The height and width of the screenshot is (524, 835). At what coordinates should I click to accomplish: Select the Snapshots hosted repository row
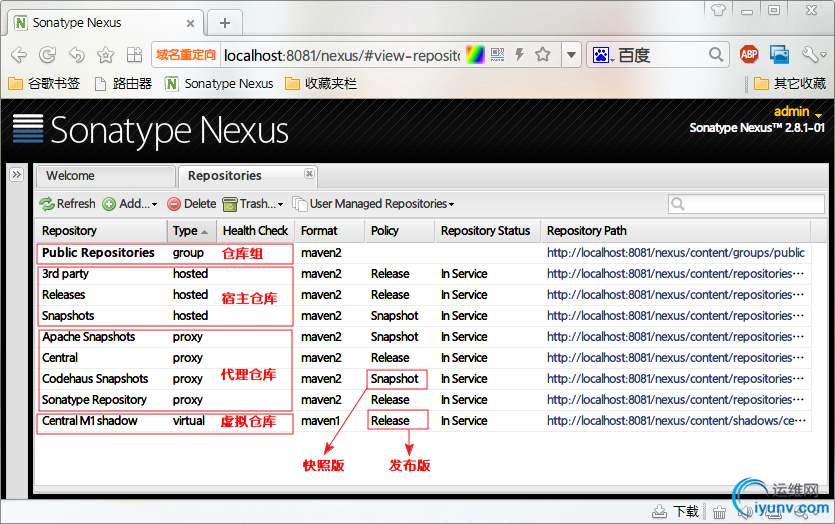pyautogui.click(x=423, y=316)
